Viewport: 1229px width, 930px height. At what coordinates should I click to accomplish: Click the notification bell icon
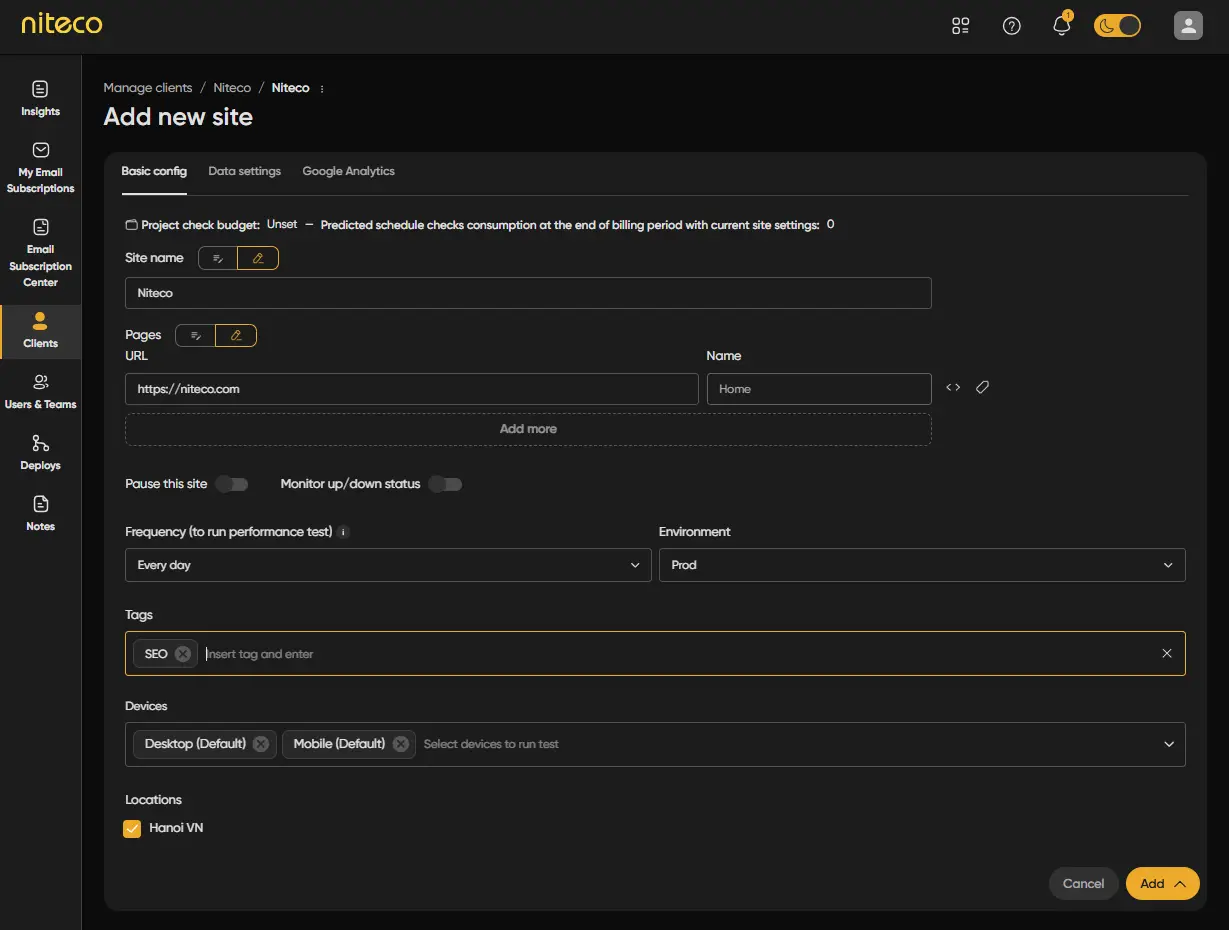click(1062, 26)
